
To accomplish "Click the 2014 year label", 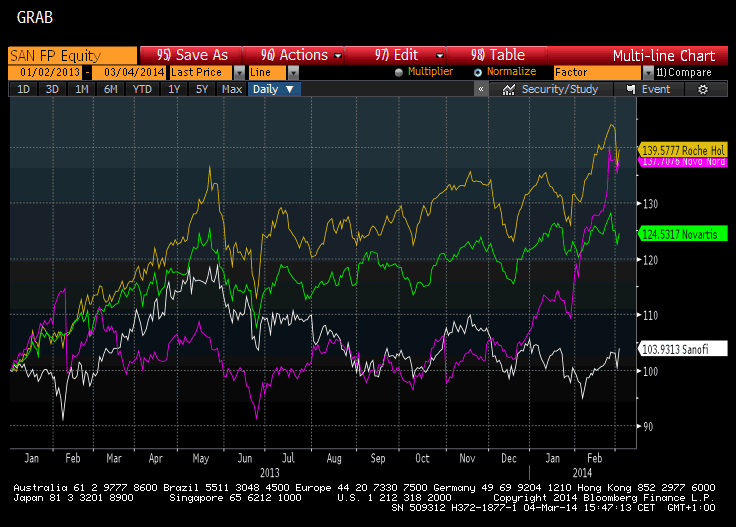I will pos(582,473).
